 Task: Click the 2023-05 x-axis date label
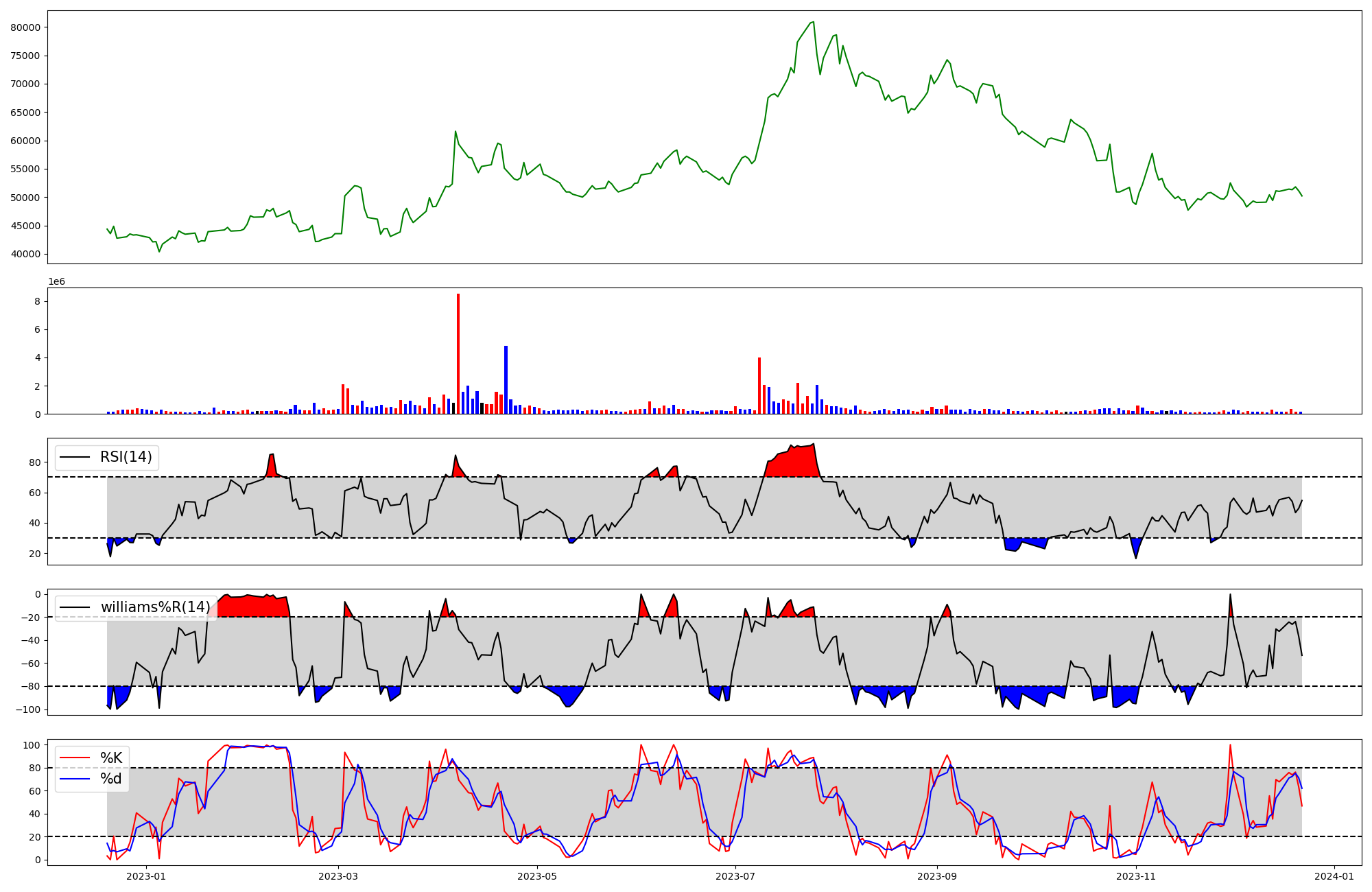point(537,876)
